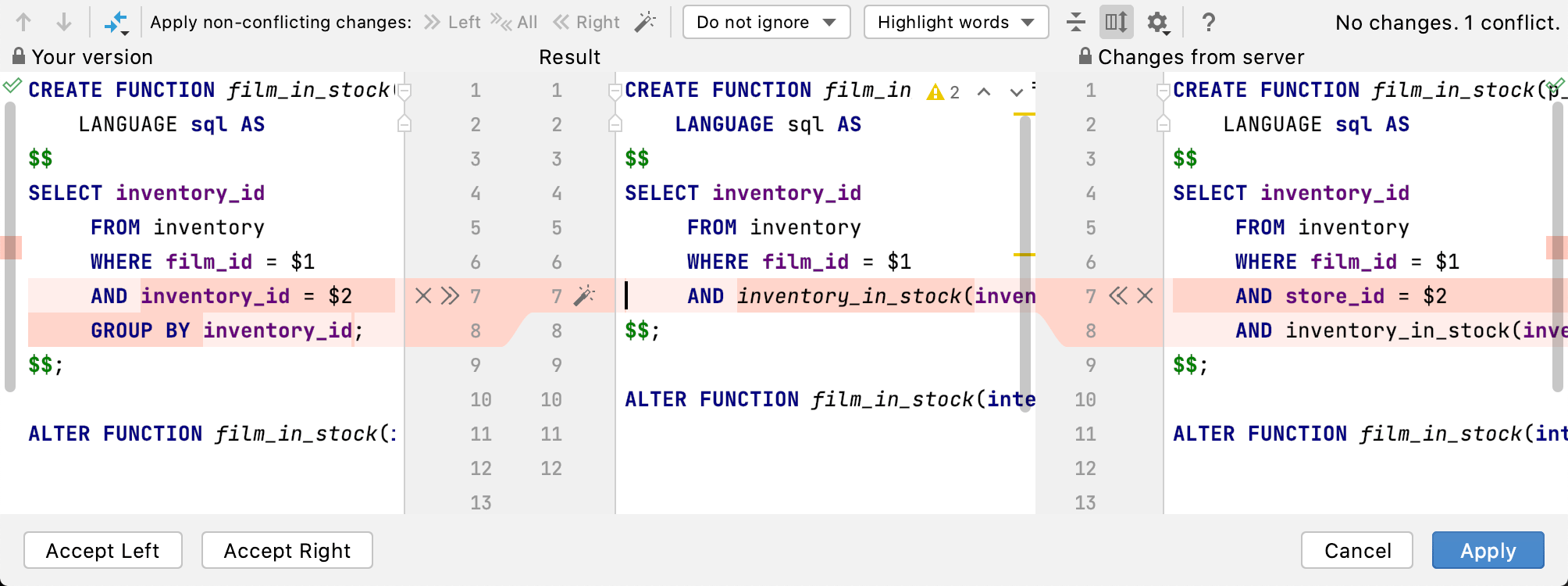1568x586 pixels.
Task: Open compare sides selector icon
Action: coord(116,23)
